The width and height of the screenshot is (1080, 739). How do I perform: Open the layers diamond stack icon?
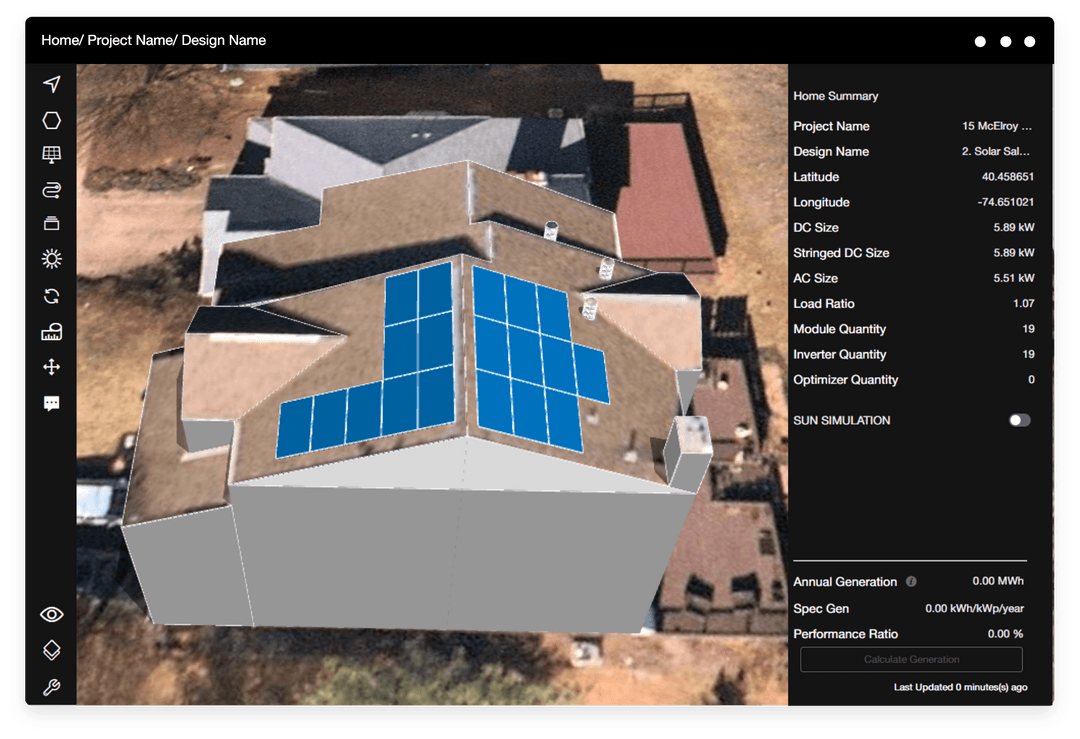coord(52,650)
